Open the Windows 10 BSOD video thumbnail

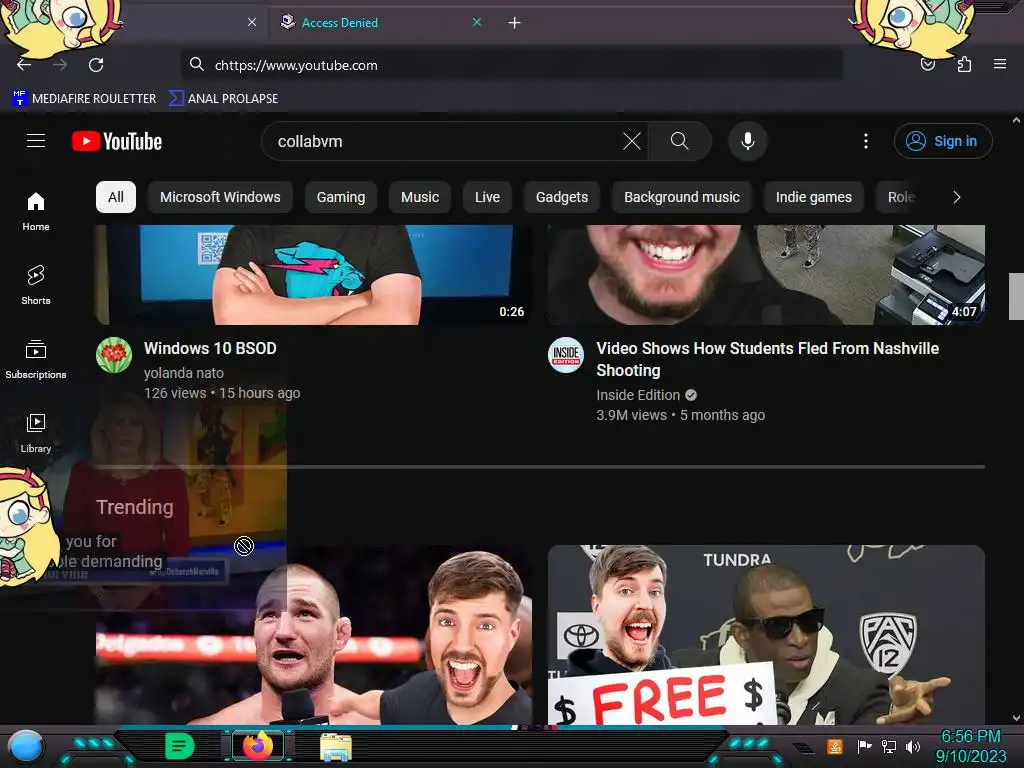point(313,275)
